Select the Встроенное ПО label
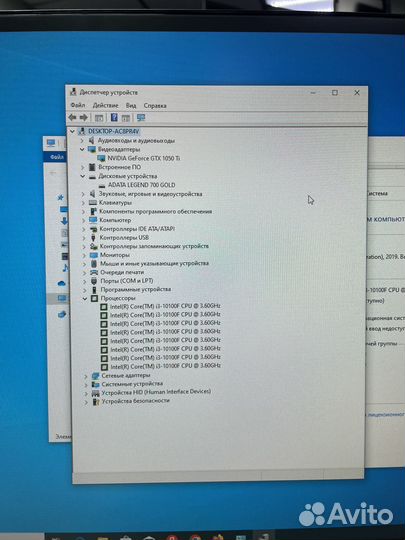This screenshot has height=540, width=405. pos(120,167)
